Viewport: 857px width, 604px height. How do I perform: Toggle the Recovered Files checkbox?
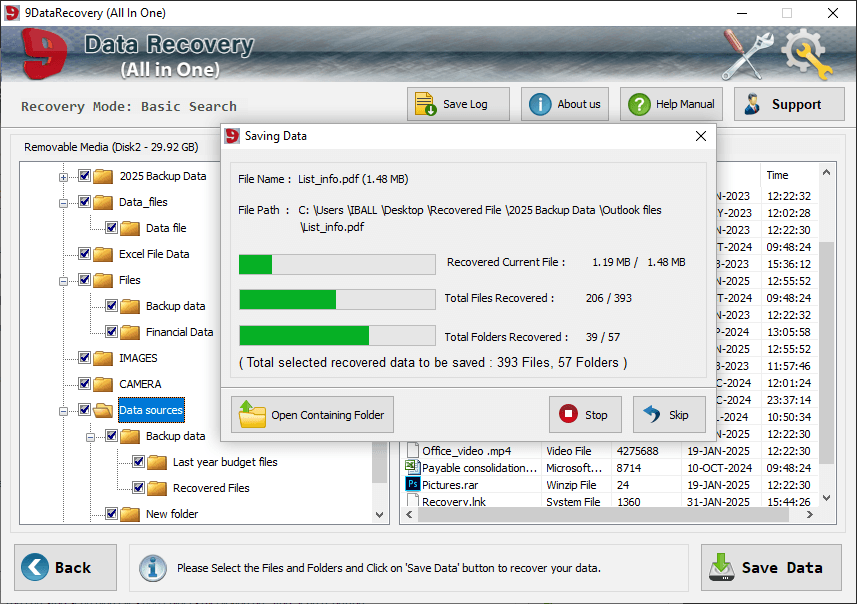click(138, 487)
